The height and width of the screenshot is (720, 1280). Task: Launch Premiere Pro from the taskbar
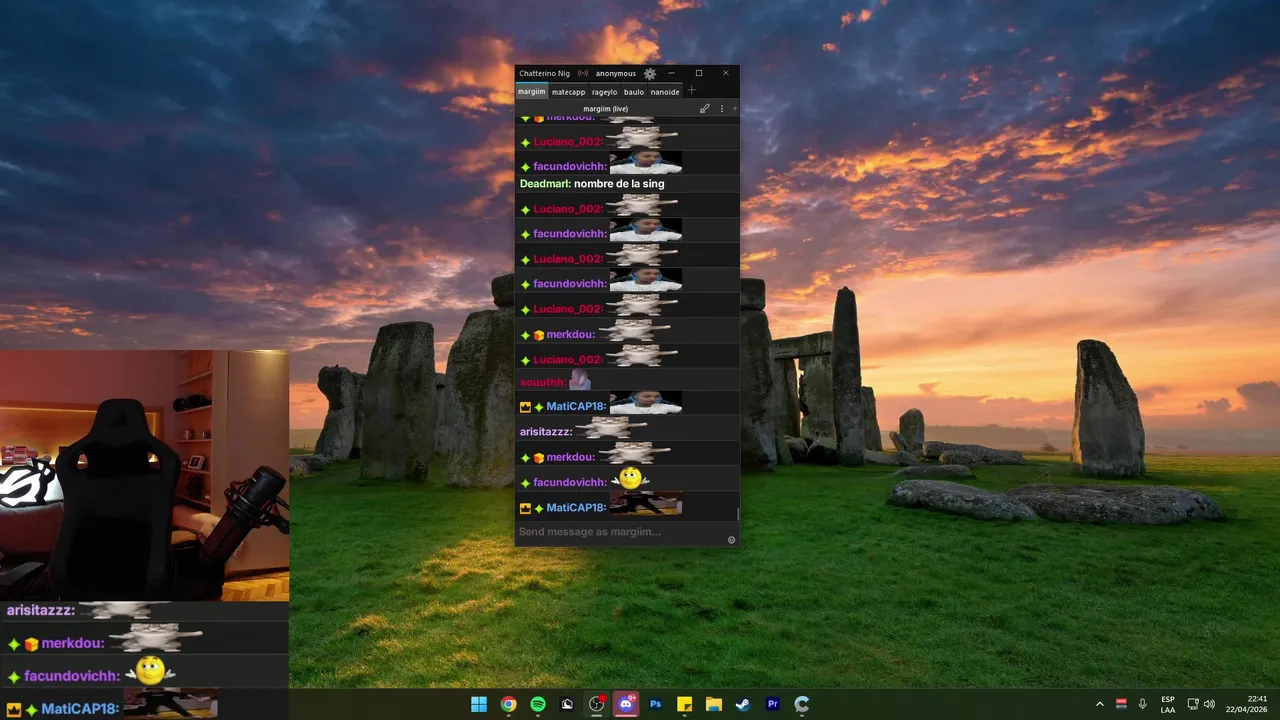(x=772, y=704)
